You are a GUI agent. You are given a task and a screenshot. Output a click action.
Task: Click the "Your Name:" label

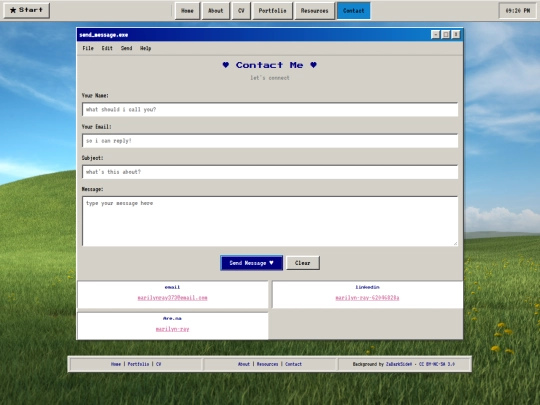pyautogui.click(x=95, y=95)
